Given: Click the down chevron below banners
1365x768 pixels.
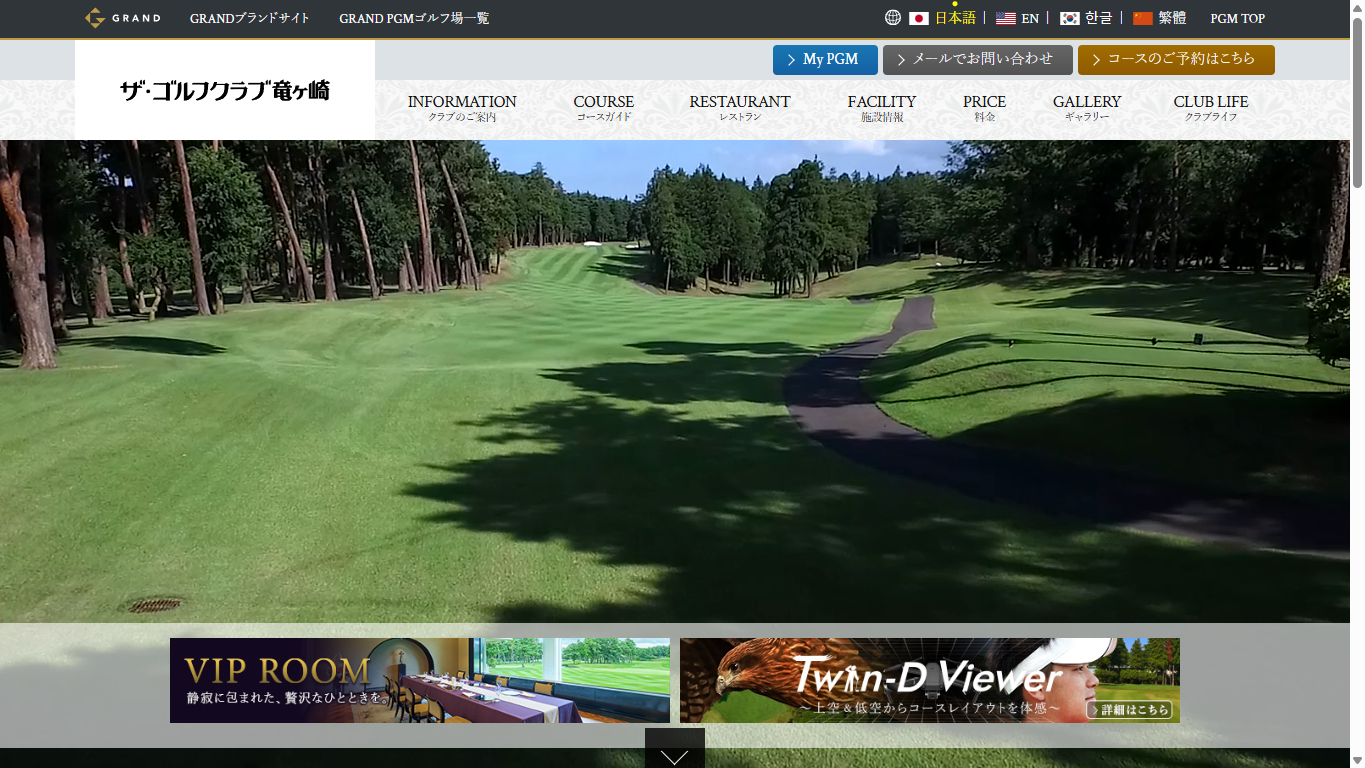Looking at the screenshot, I should pyautogui.click(x=675, y=748).
